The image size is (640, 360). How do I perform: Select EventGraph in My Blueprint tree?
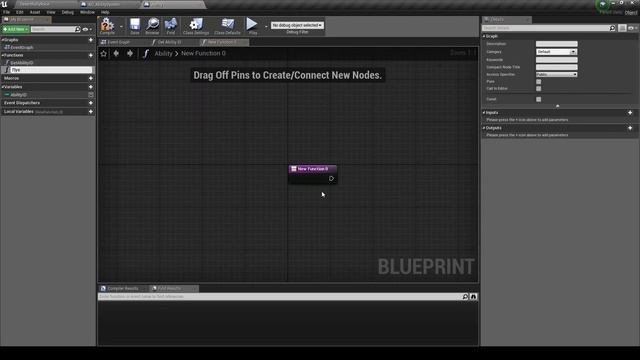(22, 47)
